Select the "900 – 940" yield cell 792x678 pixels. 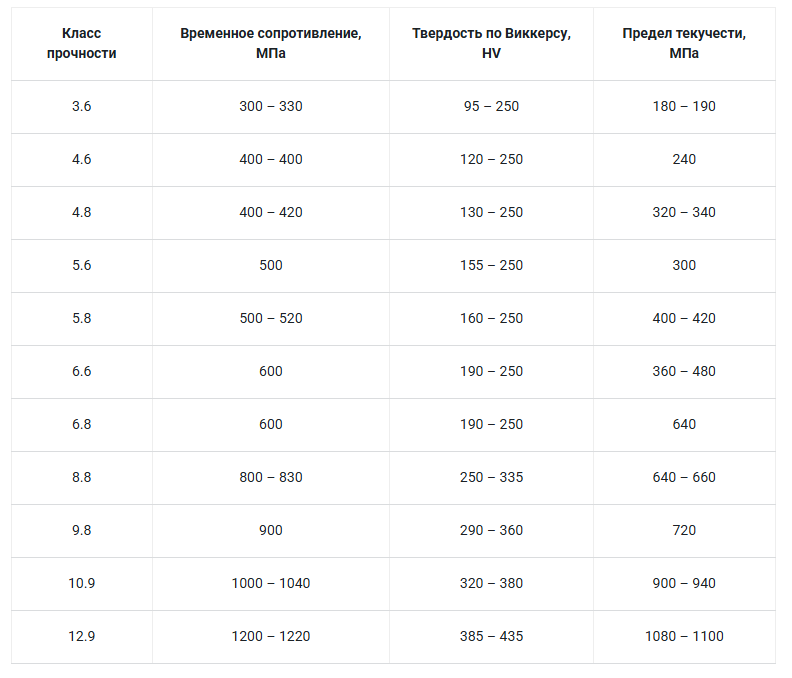(x=684, y=583)
